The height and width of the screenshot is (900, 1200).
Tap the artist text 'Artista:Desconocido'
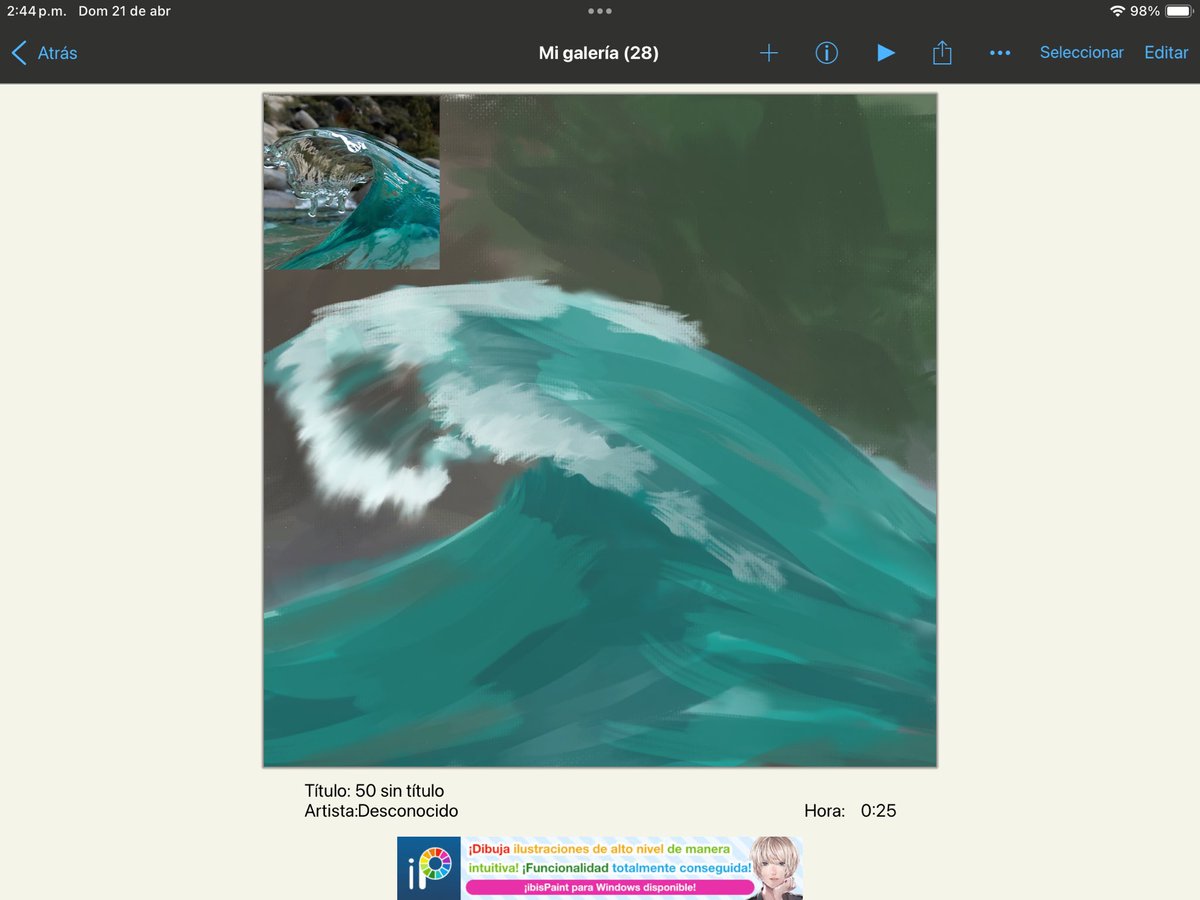[x=381, y=811]
